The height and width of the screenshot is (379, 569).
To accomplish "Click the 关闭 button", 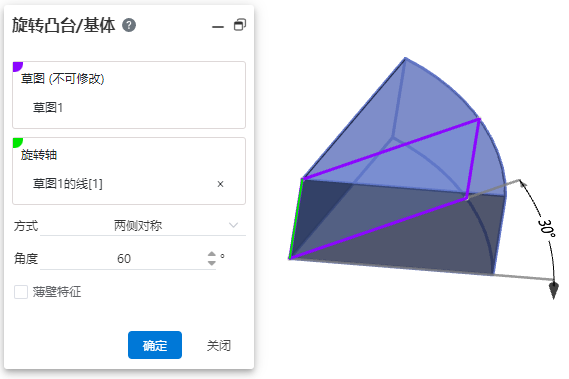I will [219, 345].
